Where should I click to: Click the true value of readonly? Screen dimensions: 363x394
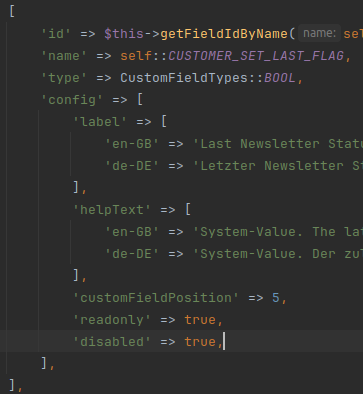click(200, 320)
